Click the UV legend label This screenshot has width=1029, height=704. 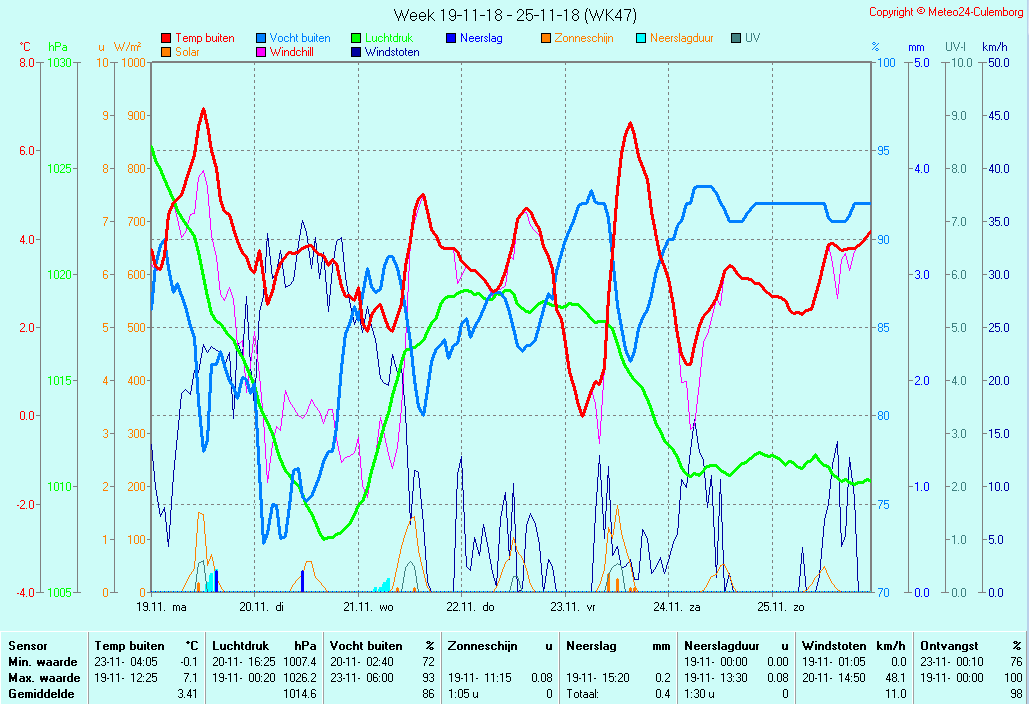tap(752, 38)
